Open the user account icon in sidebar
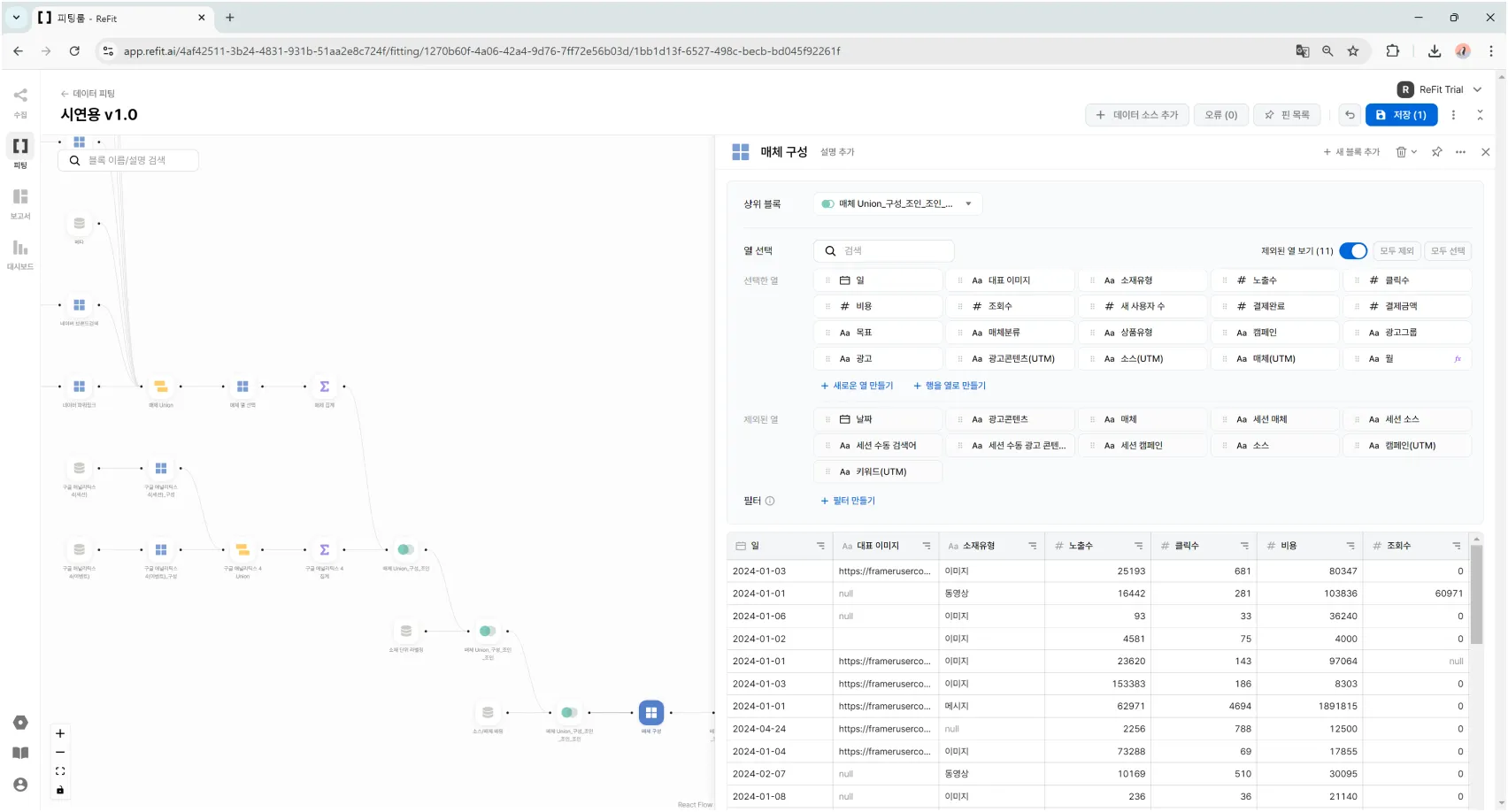The width and height of the screenshot is (1508, 812). [20, 785]
